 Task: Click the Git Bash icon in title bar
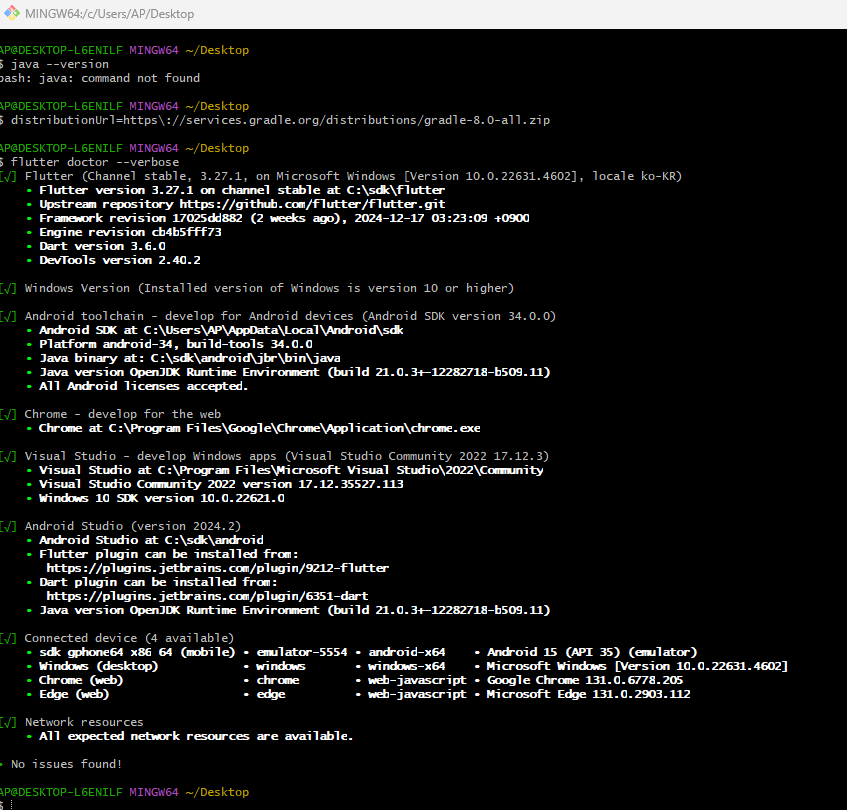[12, 13]
